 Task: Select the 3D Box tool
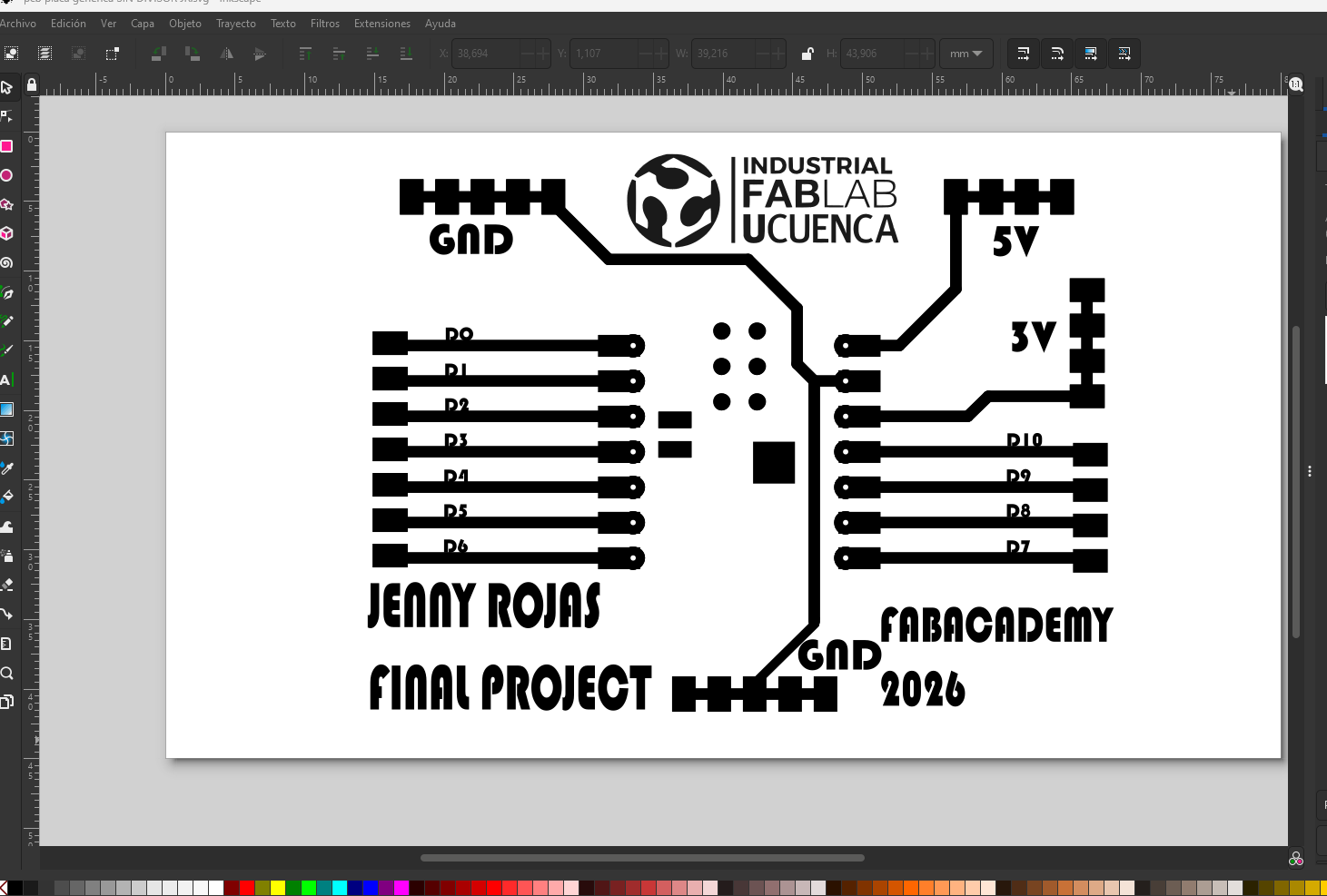coord(6,233)
